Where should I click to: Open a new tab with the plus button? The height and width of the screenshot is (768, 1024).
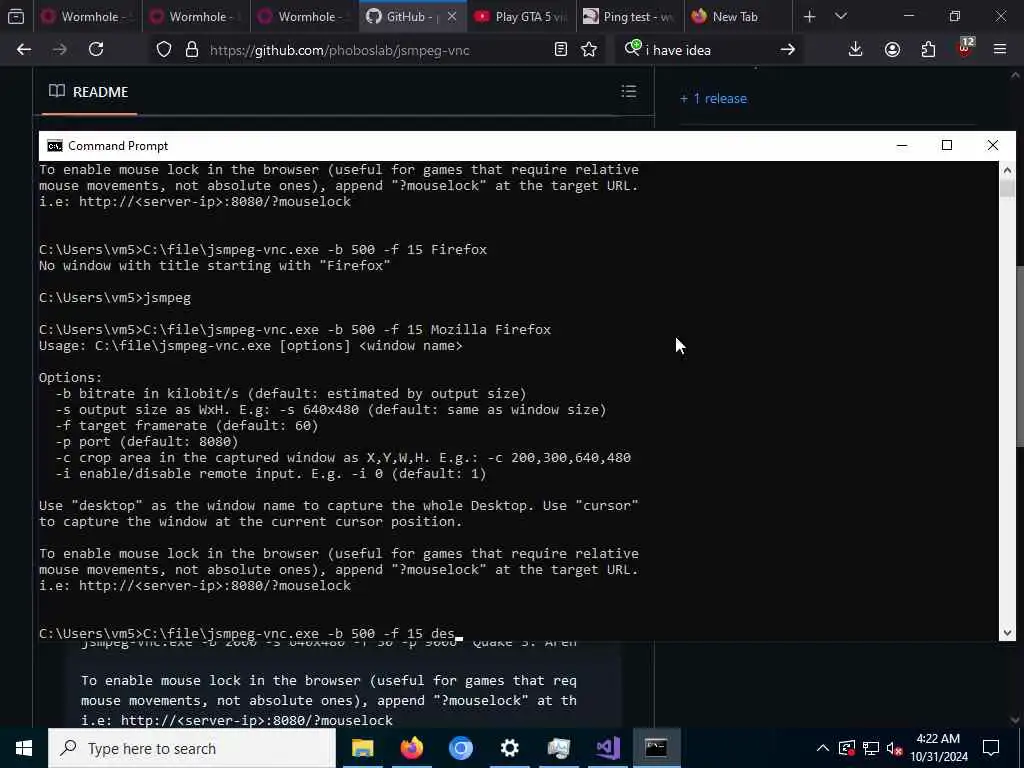click(x=810, y=16)
